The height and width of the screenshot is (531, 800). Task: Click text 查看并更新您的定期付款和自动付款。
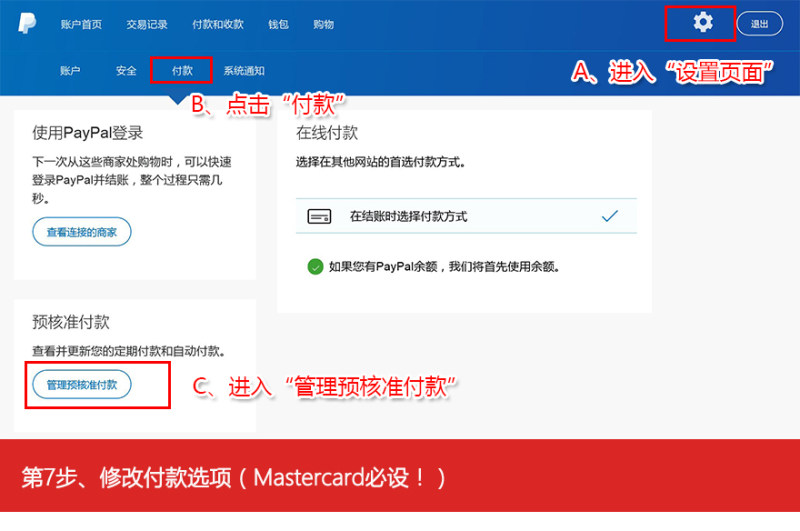click(129, 351)
